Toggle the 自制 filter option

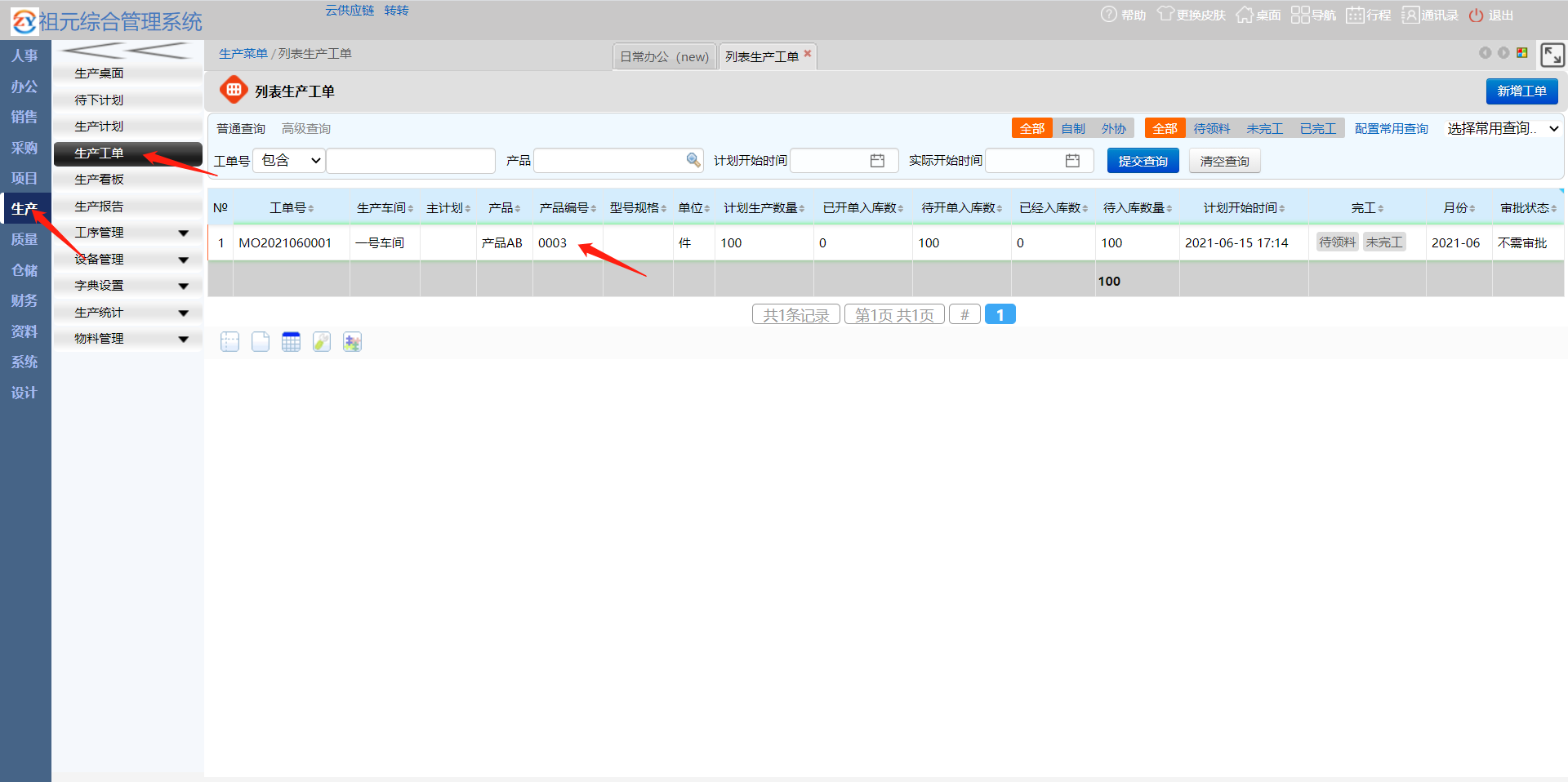pos(1072,128)
